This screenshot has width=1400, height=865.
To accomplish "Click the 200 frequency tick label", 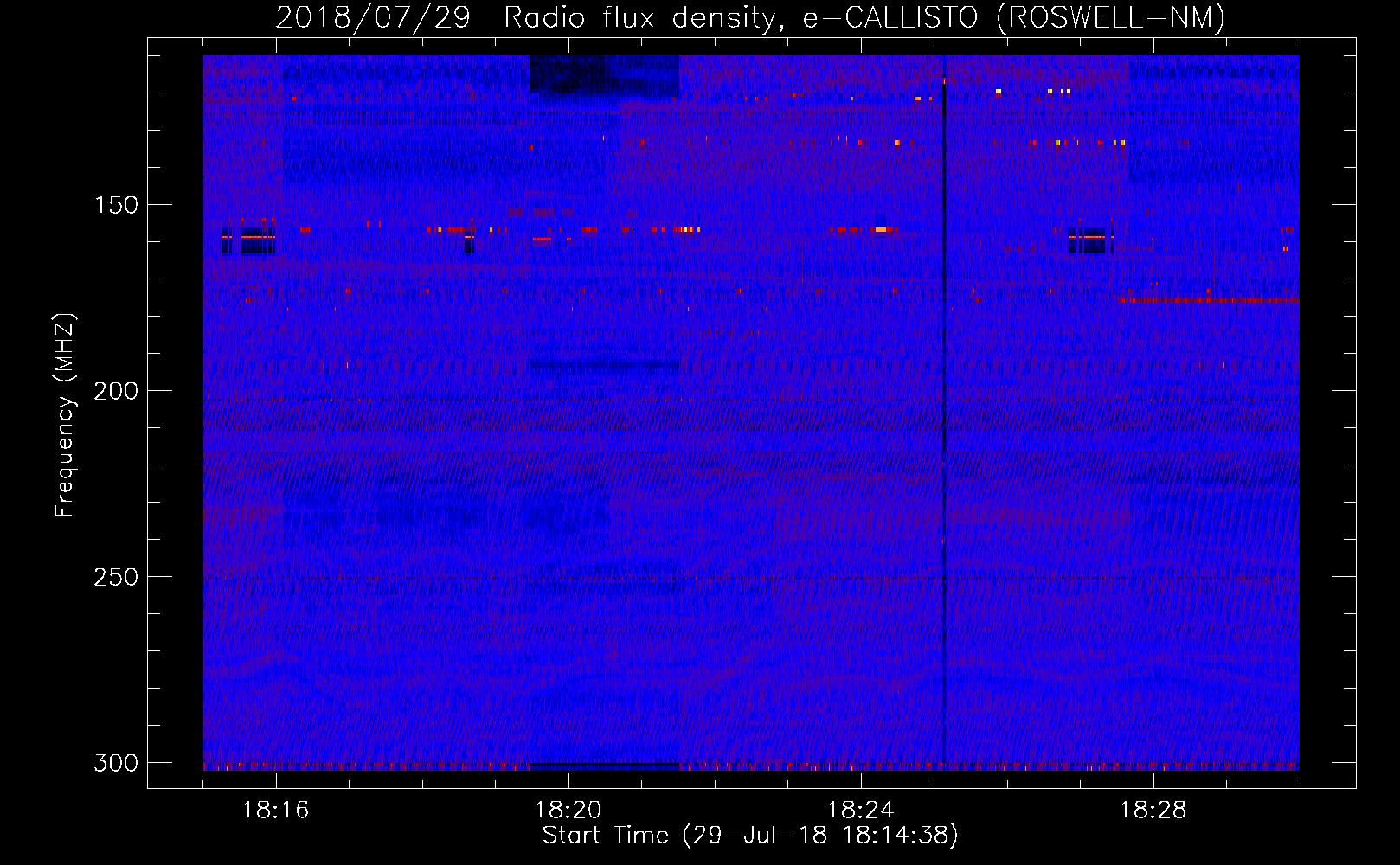I will click(x=116, y=391).
